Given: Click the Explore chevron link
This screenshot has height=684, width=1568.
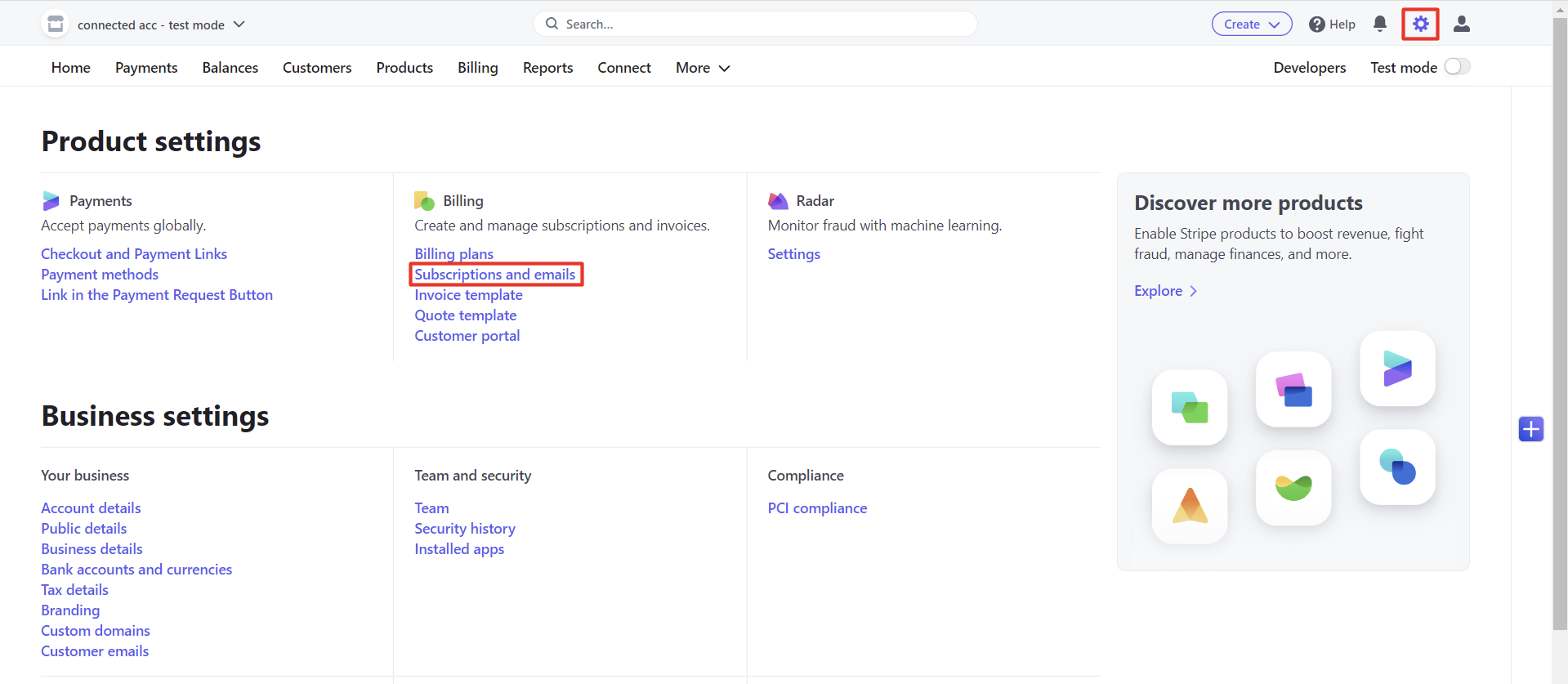Looking at the screenshot, I should click(x=1166, y=291).
